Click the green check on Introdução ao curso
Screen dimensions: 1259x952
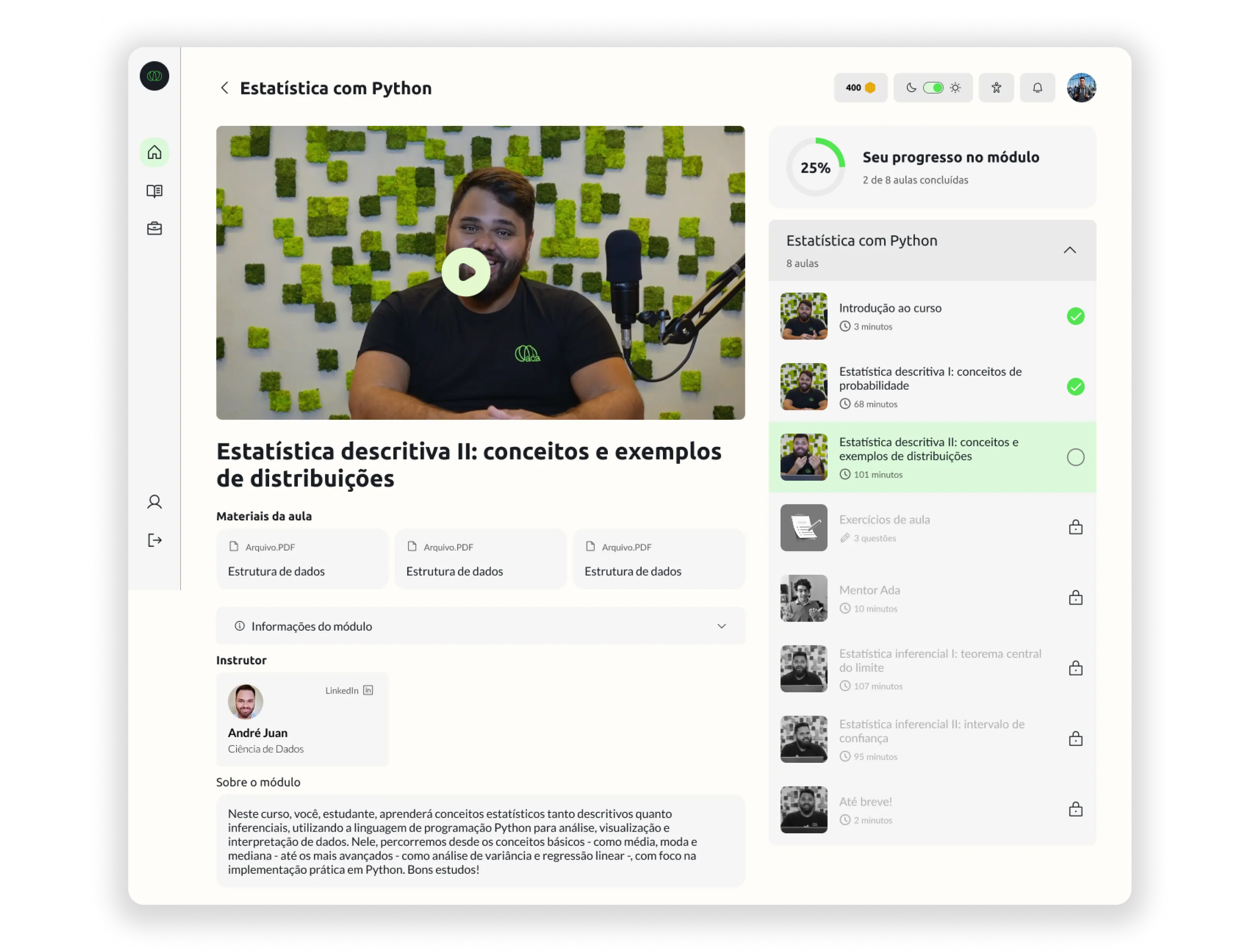pyautogui.click(x=1075, y=316)
